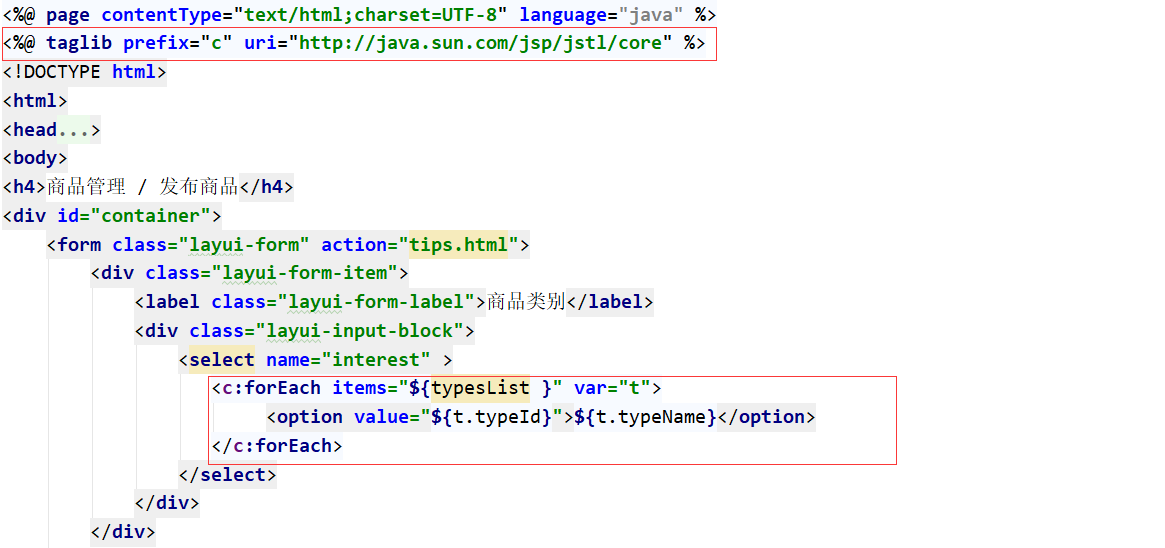Screen dimensions: 1165x548
Task: Click the closing </select> tag
Action: pyautogui.click(x=227, y=475)
